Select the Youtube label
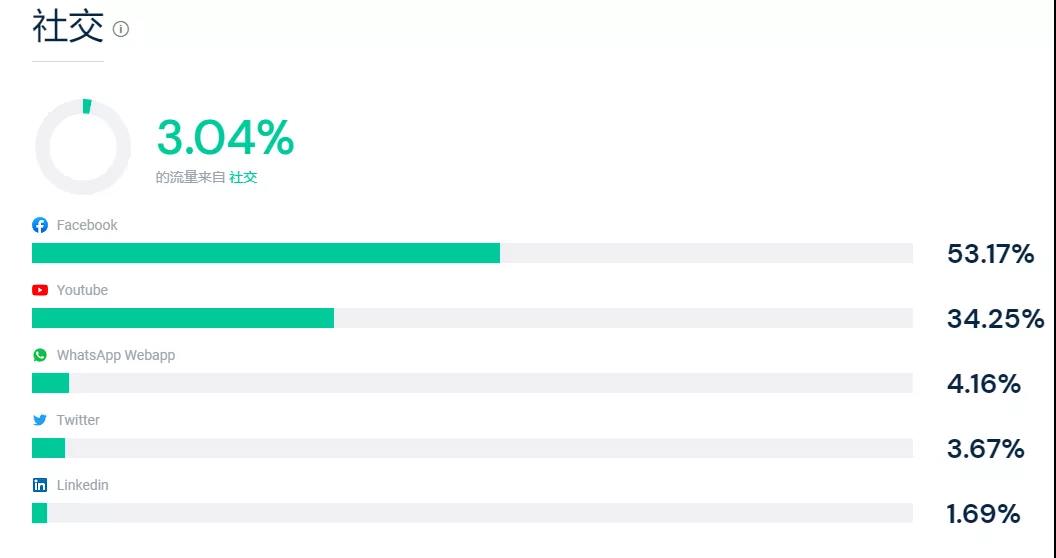 pyautogui.click(x=82, y=290)
